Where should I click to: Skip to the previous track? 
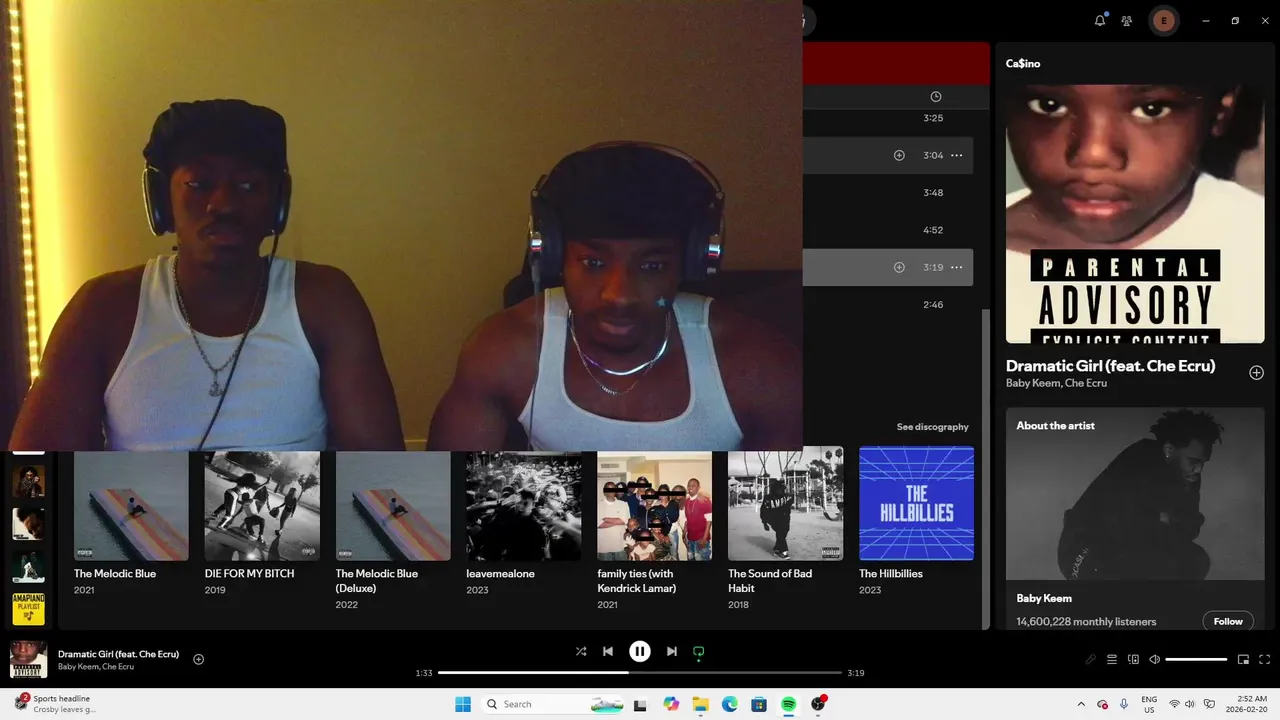pos(608,651)
